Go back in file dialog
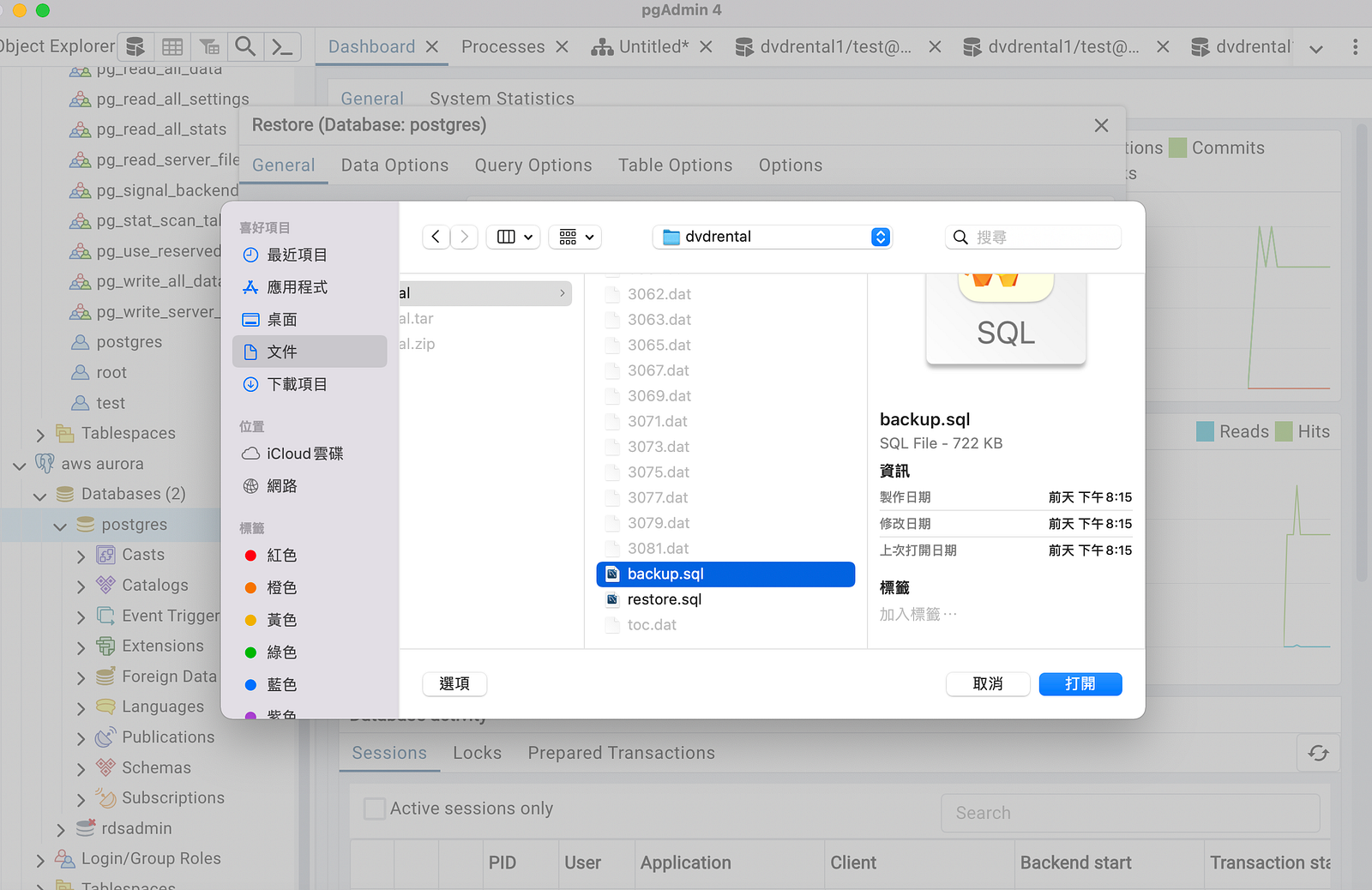 [436, 237]
